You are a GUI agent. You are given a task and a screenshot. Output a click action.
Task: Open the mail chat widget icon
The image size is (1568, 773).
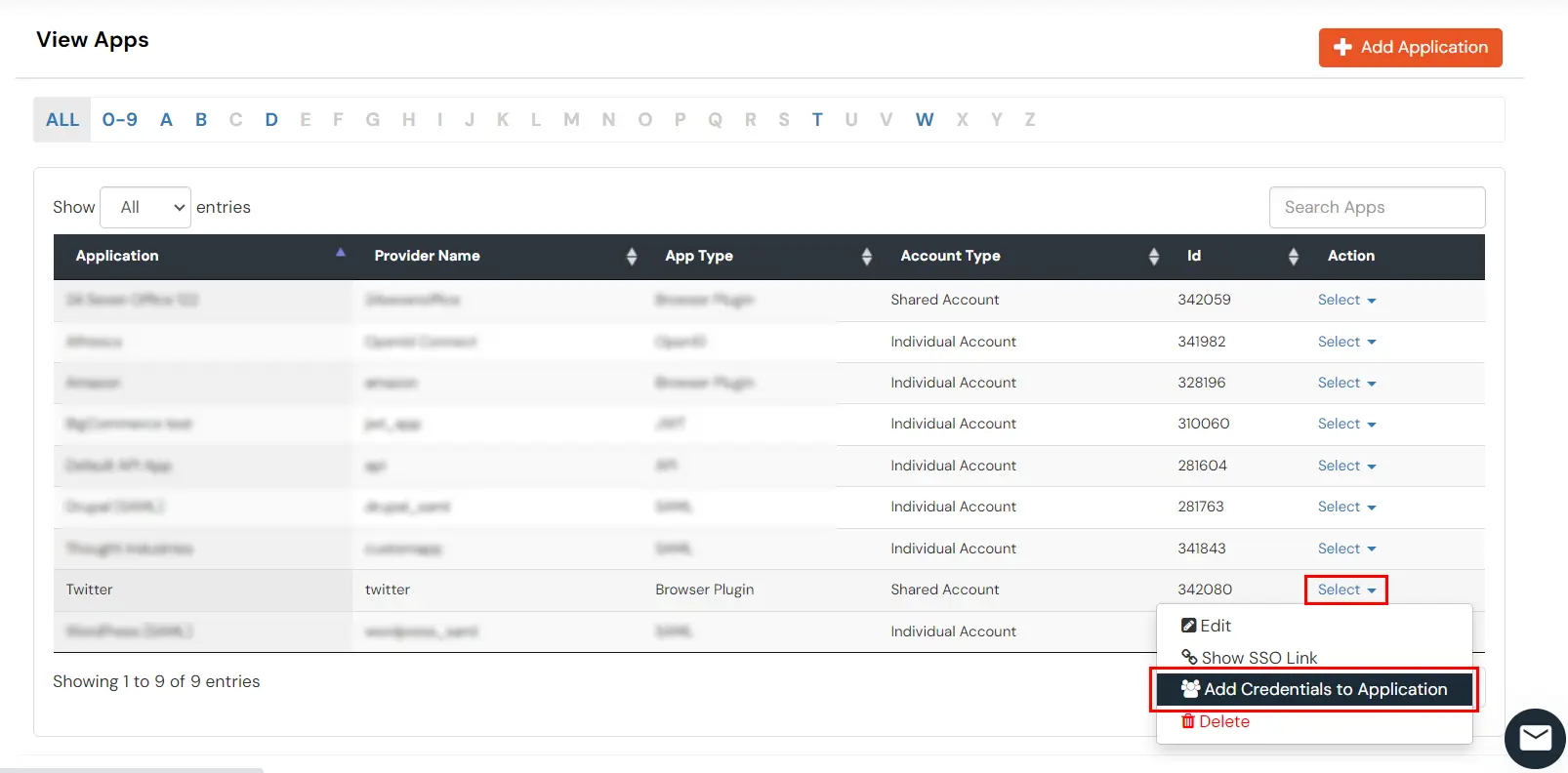pos(1535,738)
